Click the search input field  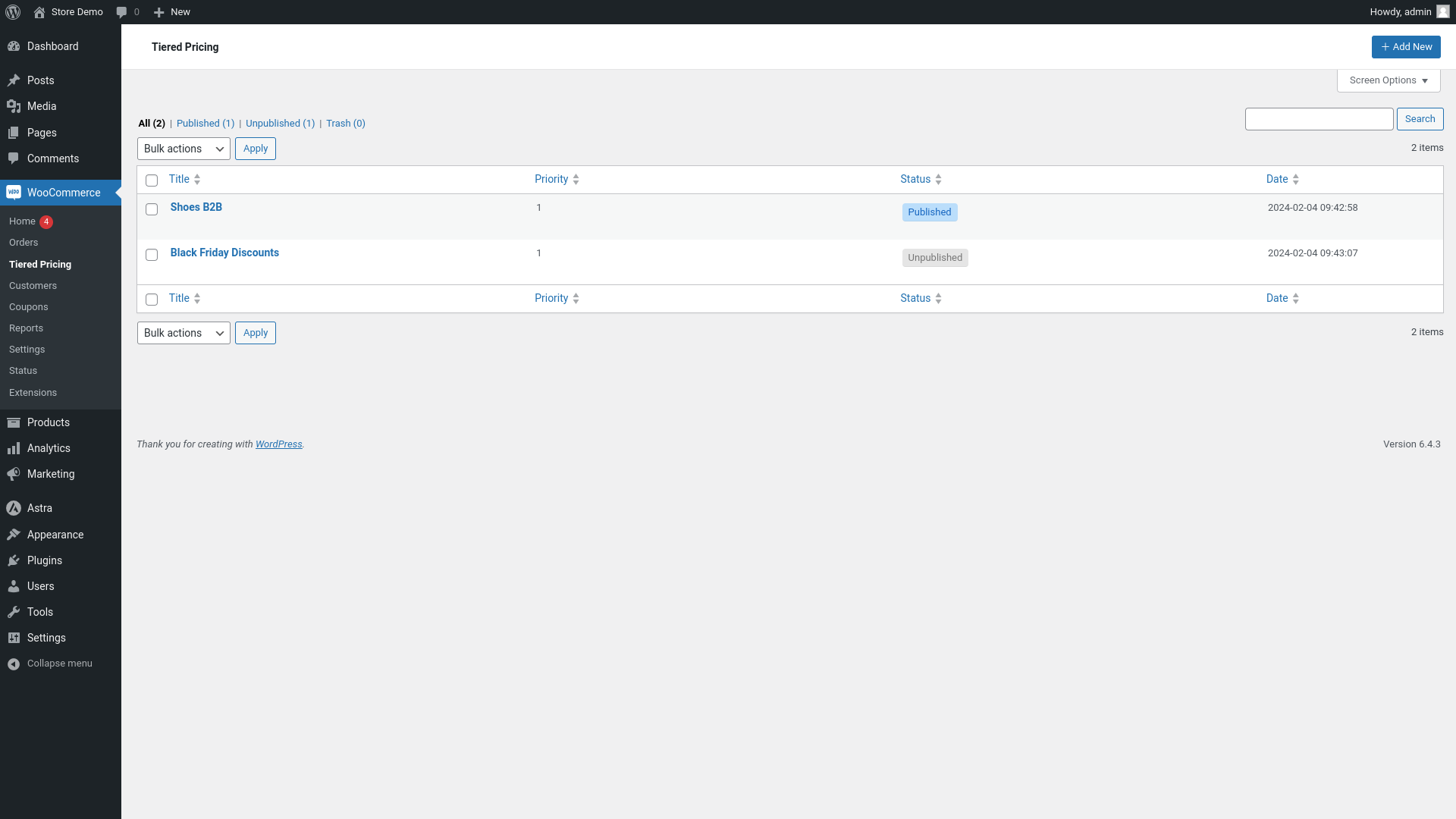pyautogui.click(x=1318, y=119)
